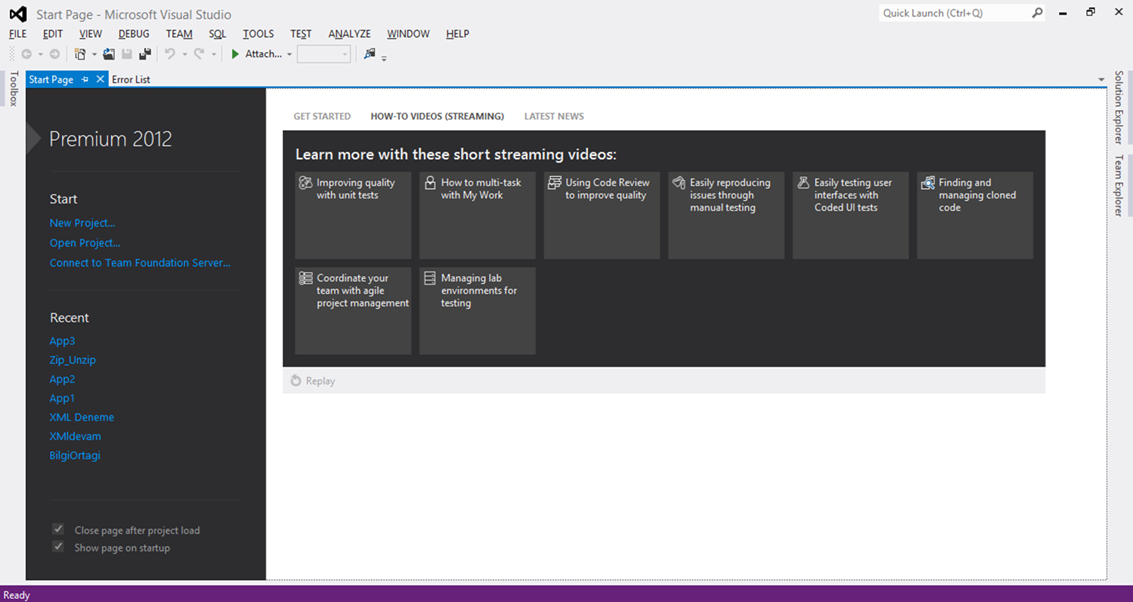Viewport: 1133px width, 602px height.
Task: Open the Team Explorer side panel tab
Action: (1119, 186)
